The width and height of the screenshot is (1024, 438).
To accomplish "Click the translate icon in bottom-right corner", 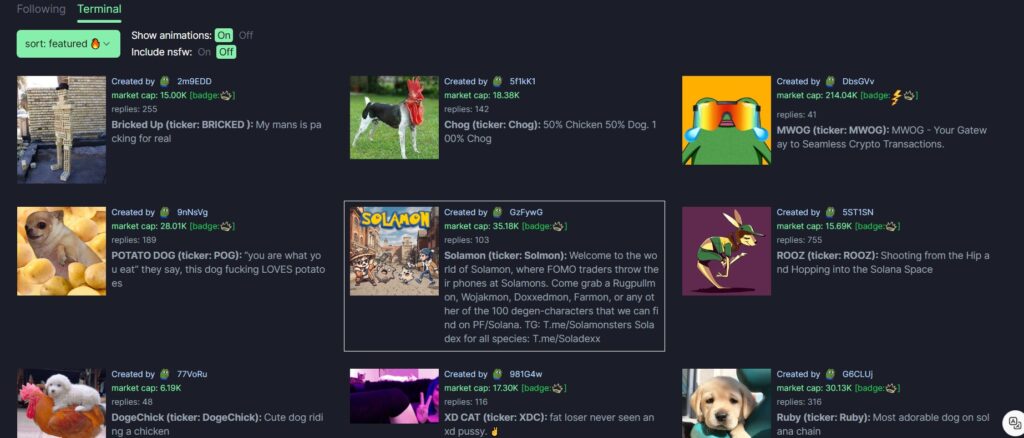I will tap(1013, 423).
